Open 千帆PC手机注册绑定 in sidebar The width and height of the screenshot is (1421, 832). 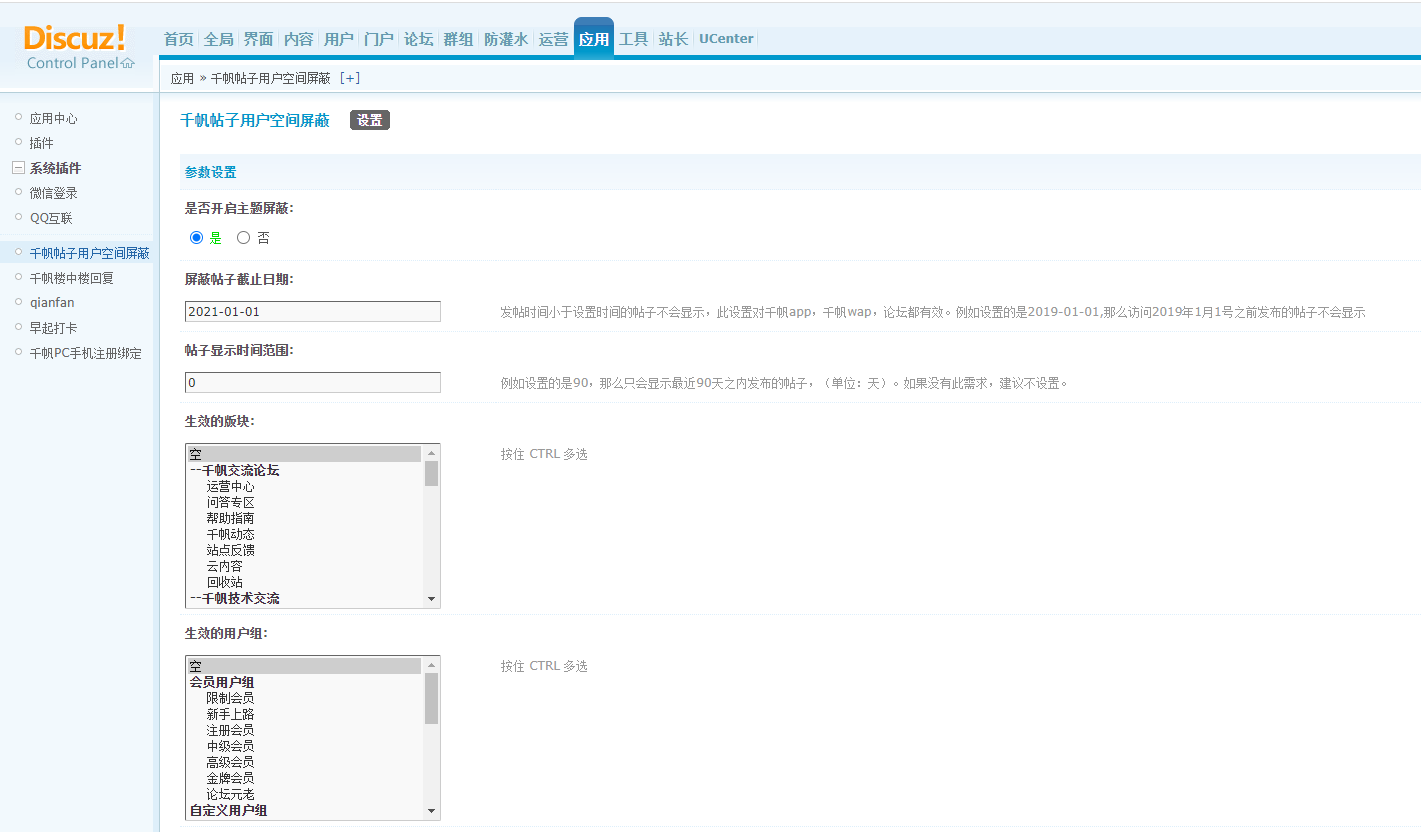pyautogui.click(x=85, y=353)
